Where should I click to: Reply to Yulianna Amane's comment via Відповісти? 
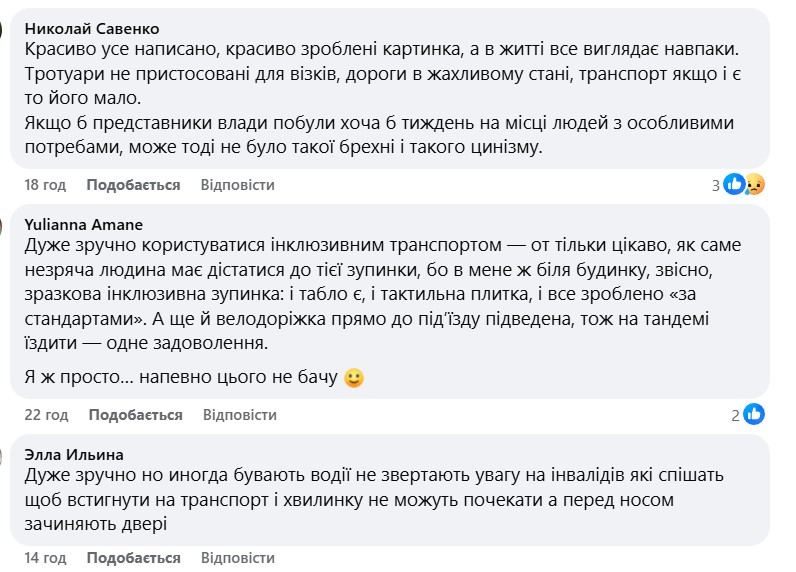[x=239, y=415]
